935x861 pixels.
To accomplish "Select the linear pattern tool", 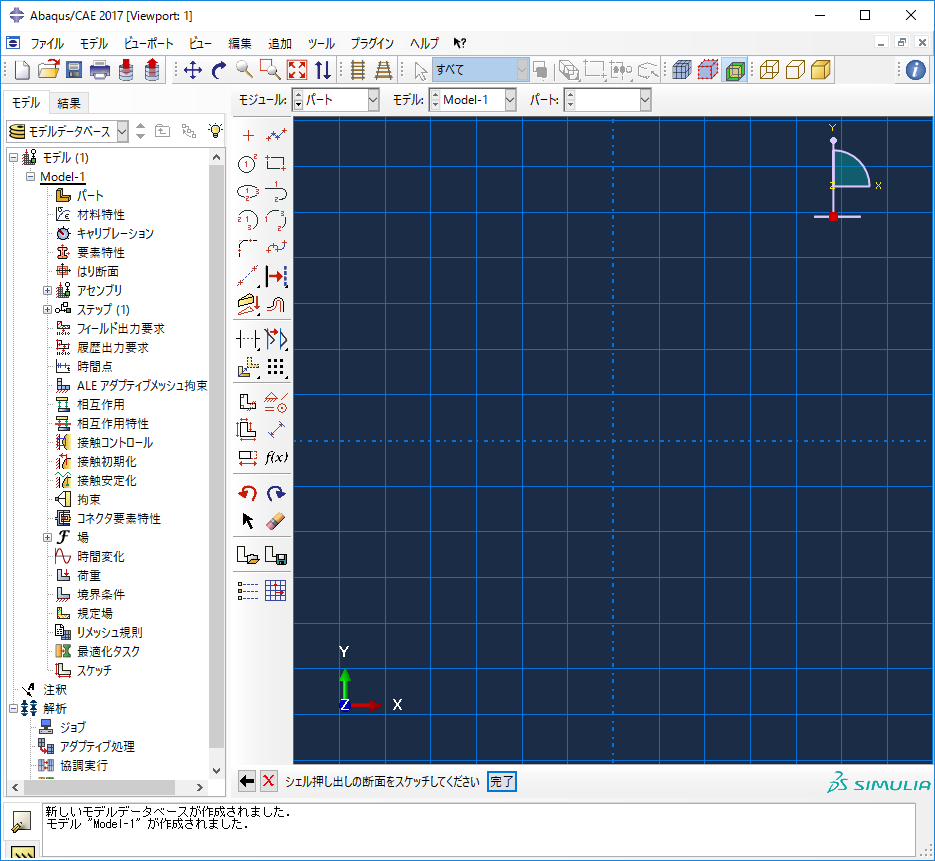I will 275,367.
